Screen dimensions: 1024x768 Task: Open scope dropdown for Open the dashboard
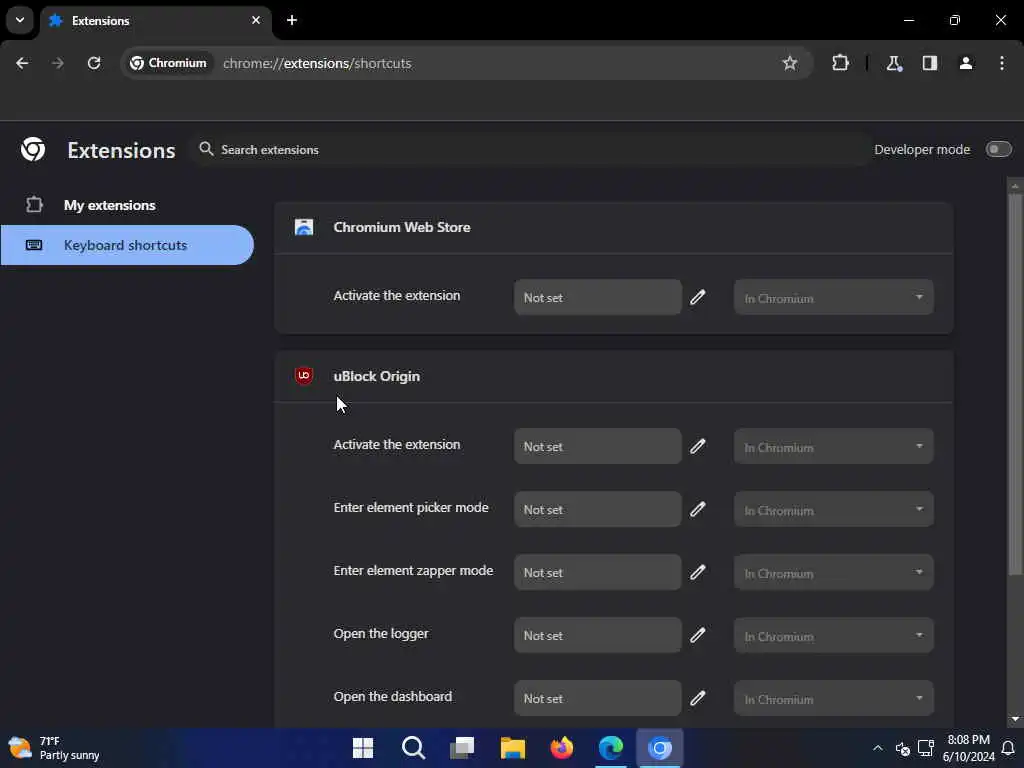tap(833, 698)
